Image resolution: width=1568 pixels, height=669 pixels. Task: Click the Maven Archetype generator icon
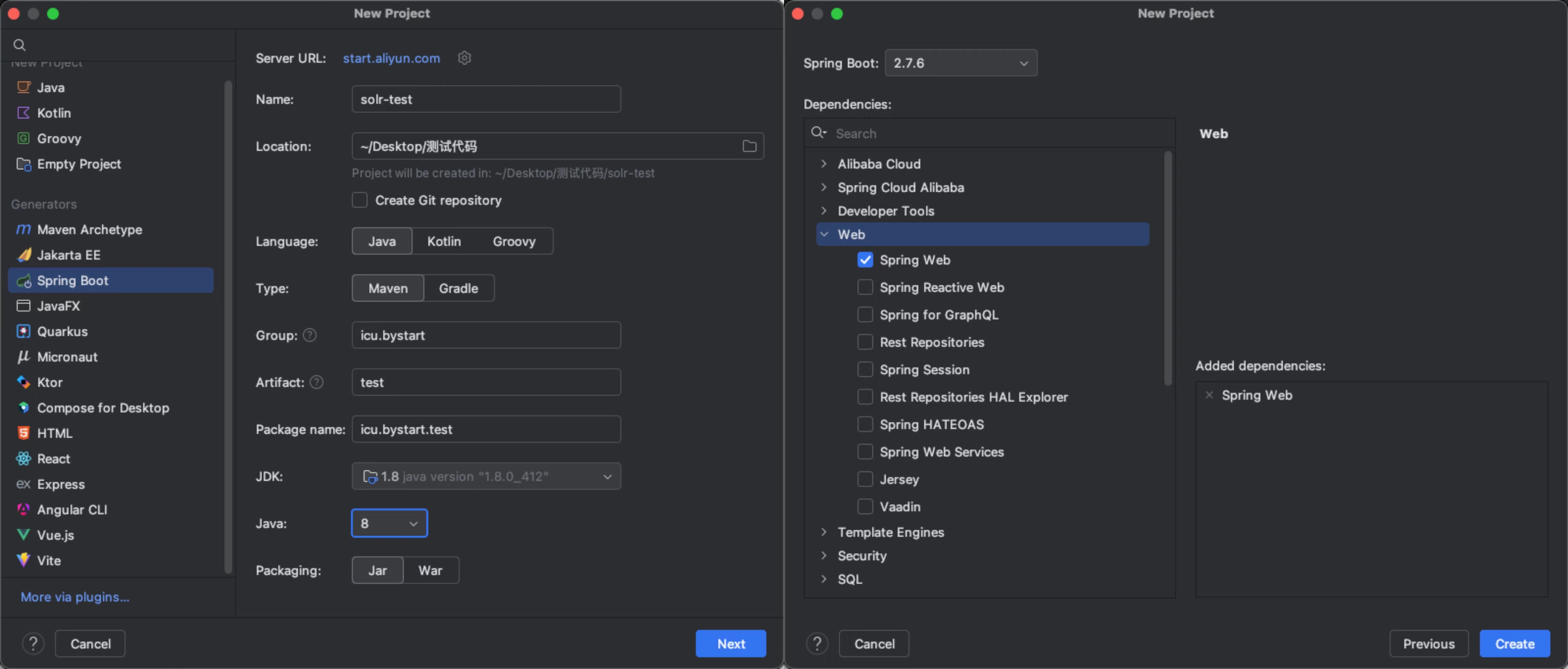(x=22, y=229)
